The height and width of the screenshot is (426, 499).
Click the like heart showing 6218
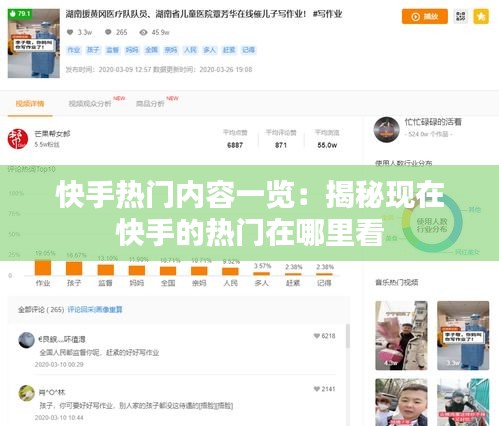click(317, 336)
